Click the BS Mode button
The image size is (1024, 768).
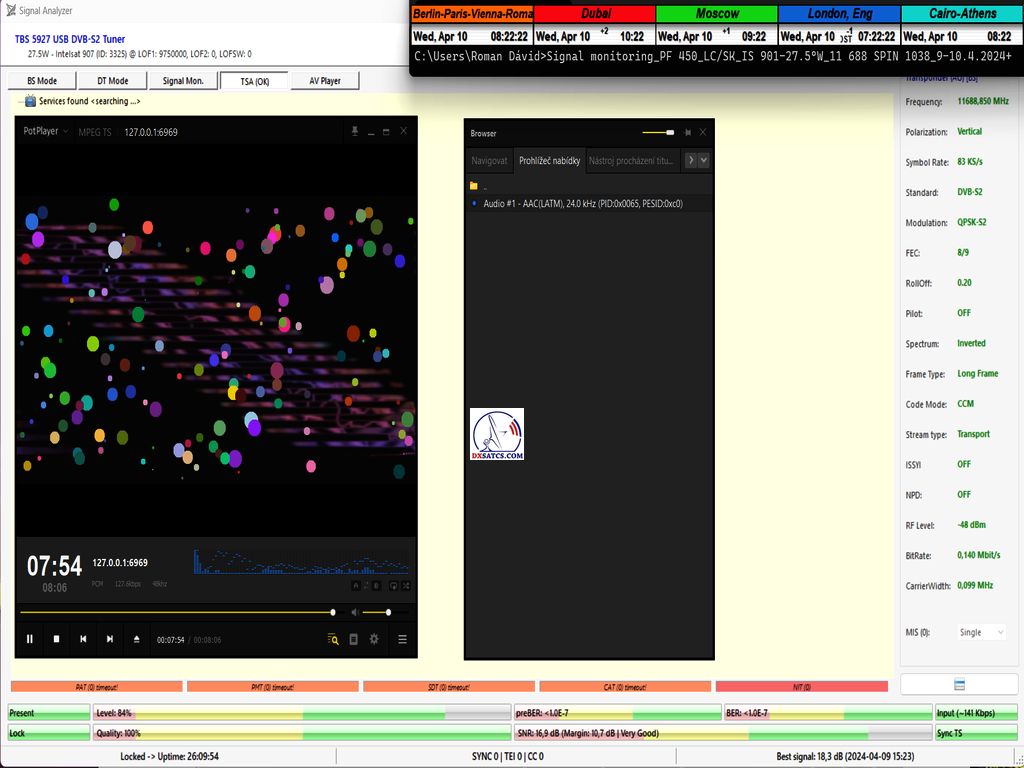(x=42, y=81)
